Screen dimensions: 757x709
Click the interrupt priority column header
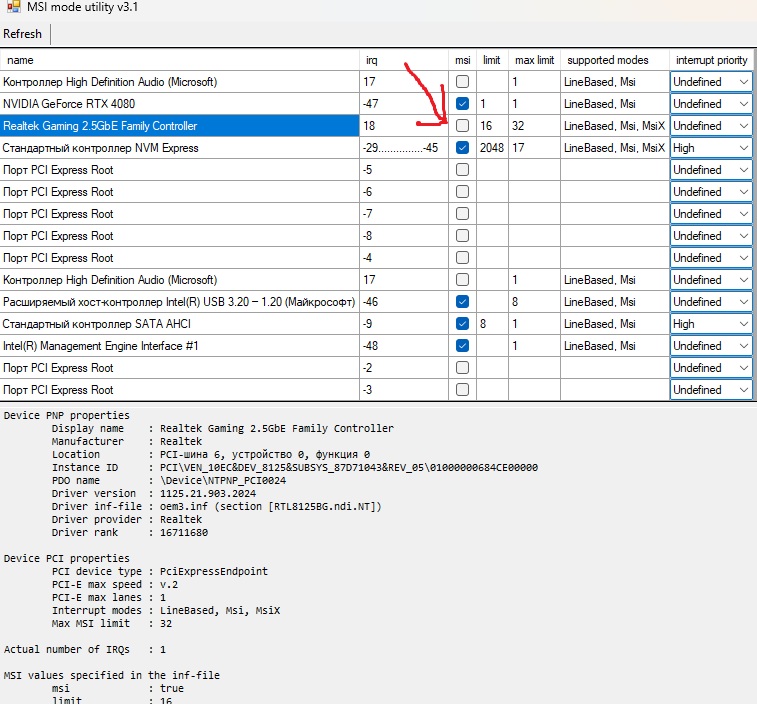coord(711,60)
